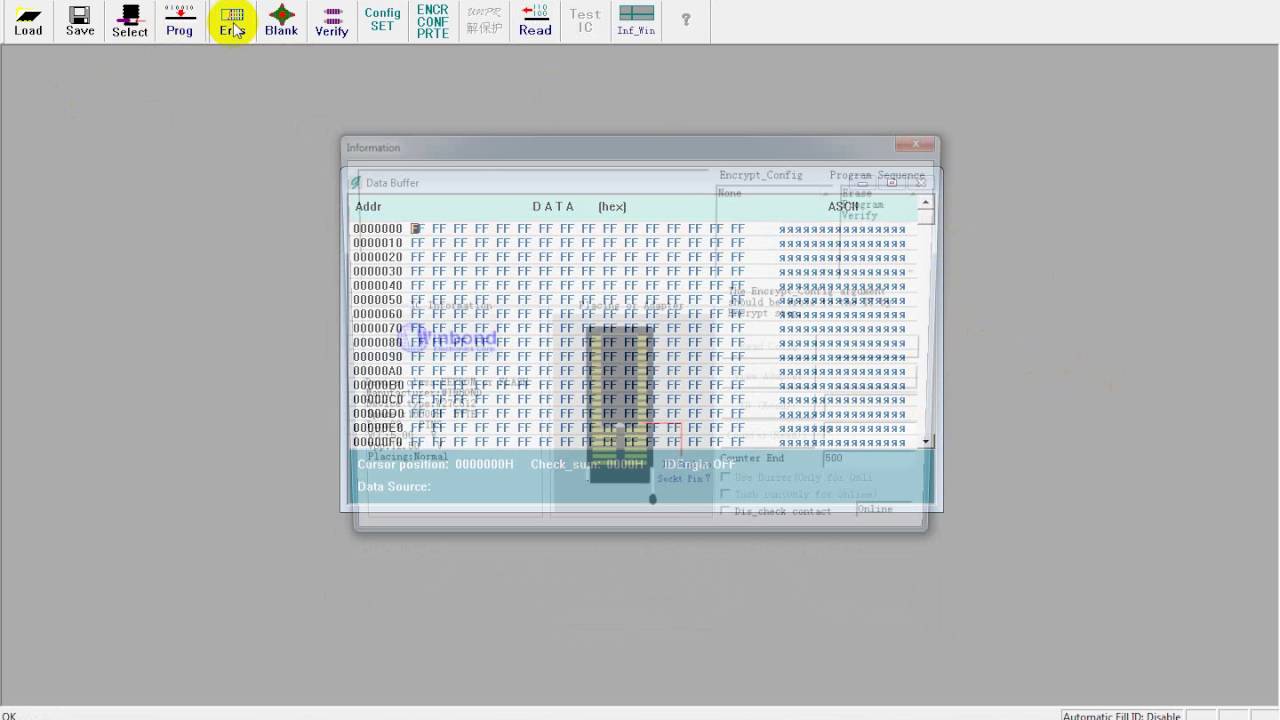Click the Data Buffer scrollbar down arrow
Viewport: 1280px width, 720px height.
(x=926, y=441)
